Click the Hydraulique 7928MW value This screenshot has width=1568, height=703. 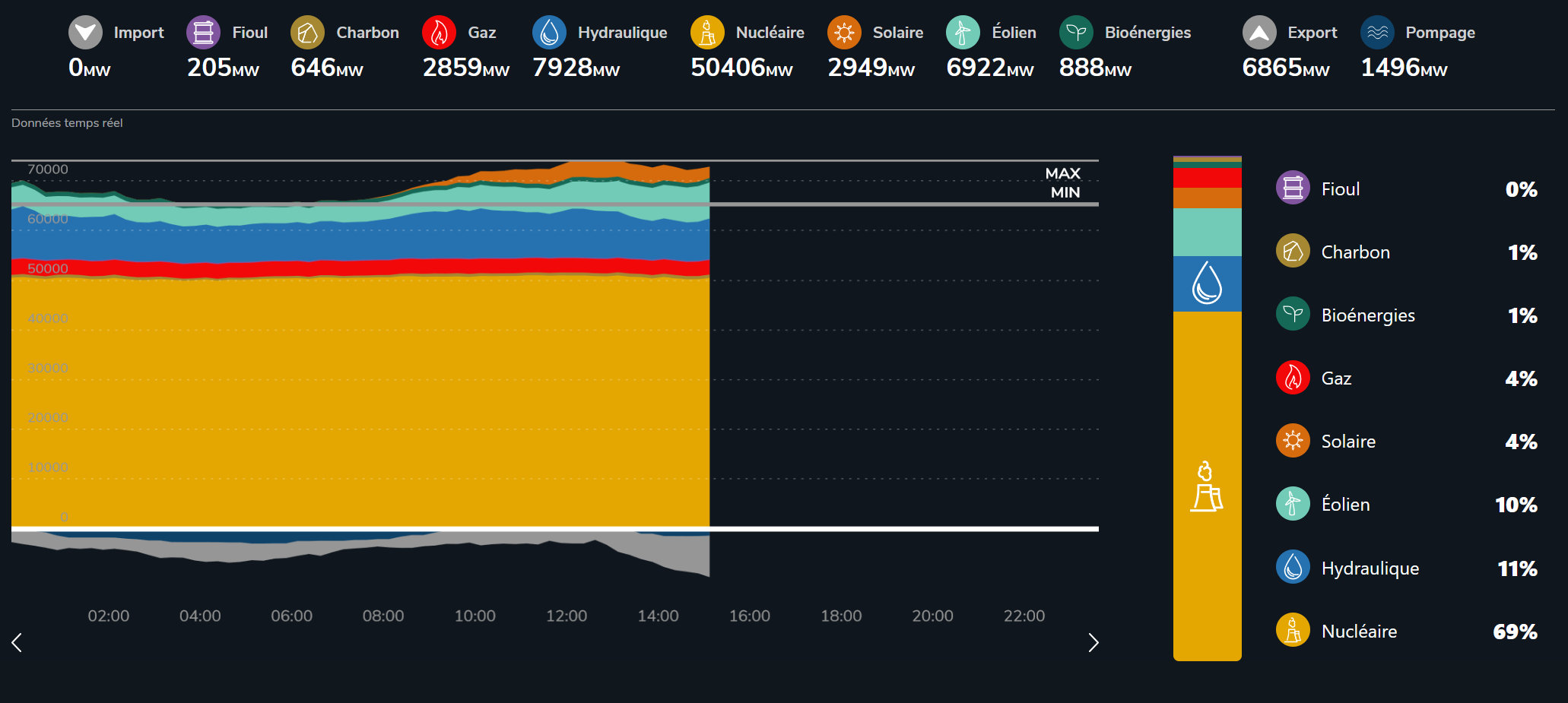coord(576,68)
